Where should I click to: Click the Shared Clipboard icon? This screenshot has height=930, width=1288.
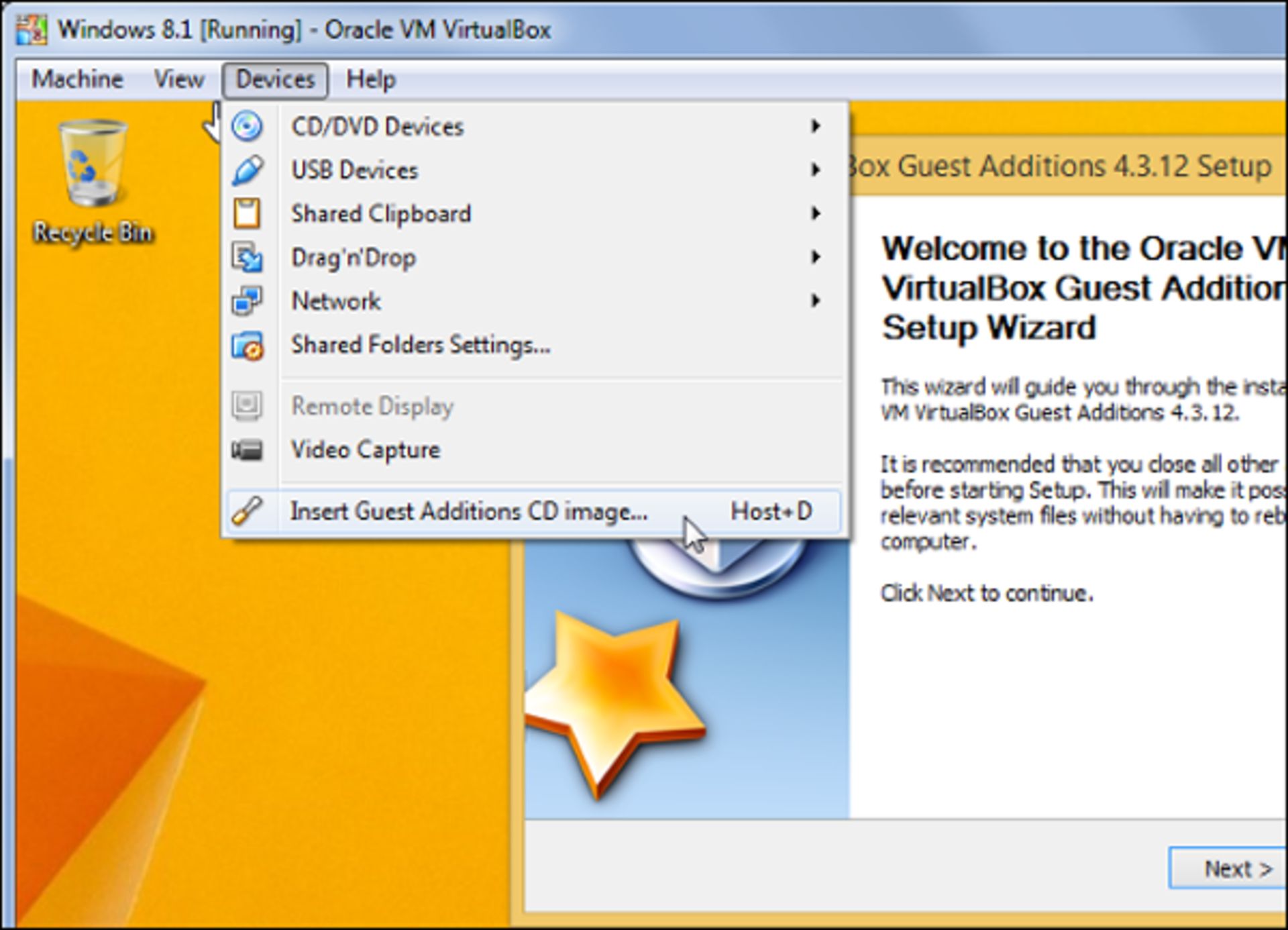[247, 213]
